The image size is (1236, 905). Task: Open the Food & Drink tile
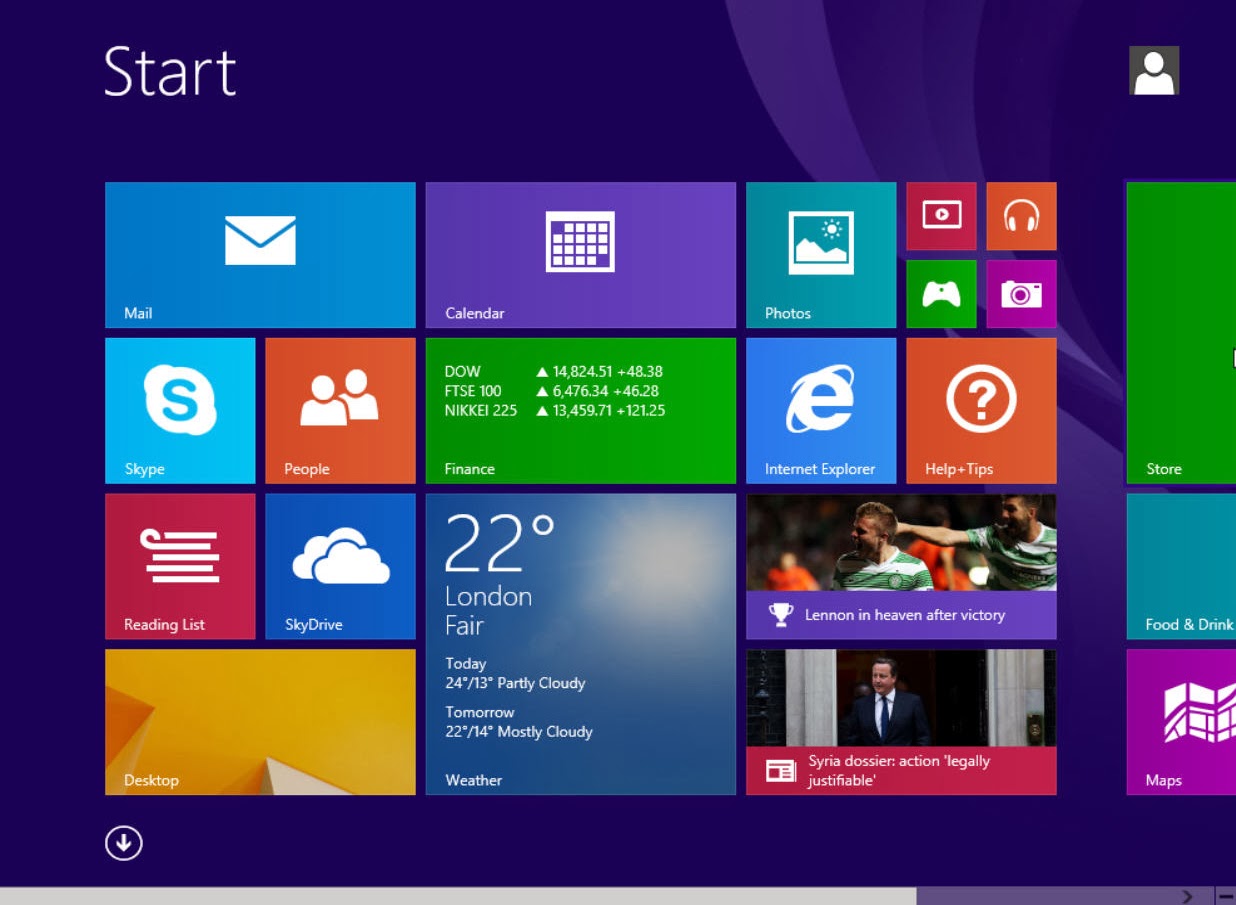pyautogui.click(x=1181, y=566)
